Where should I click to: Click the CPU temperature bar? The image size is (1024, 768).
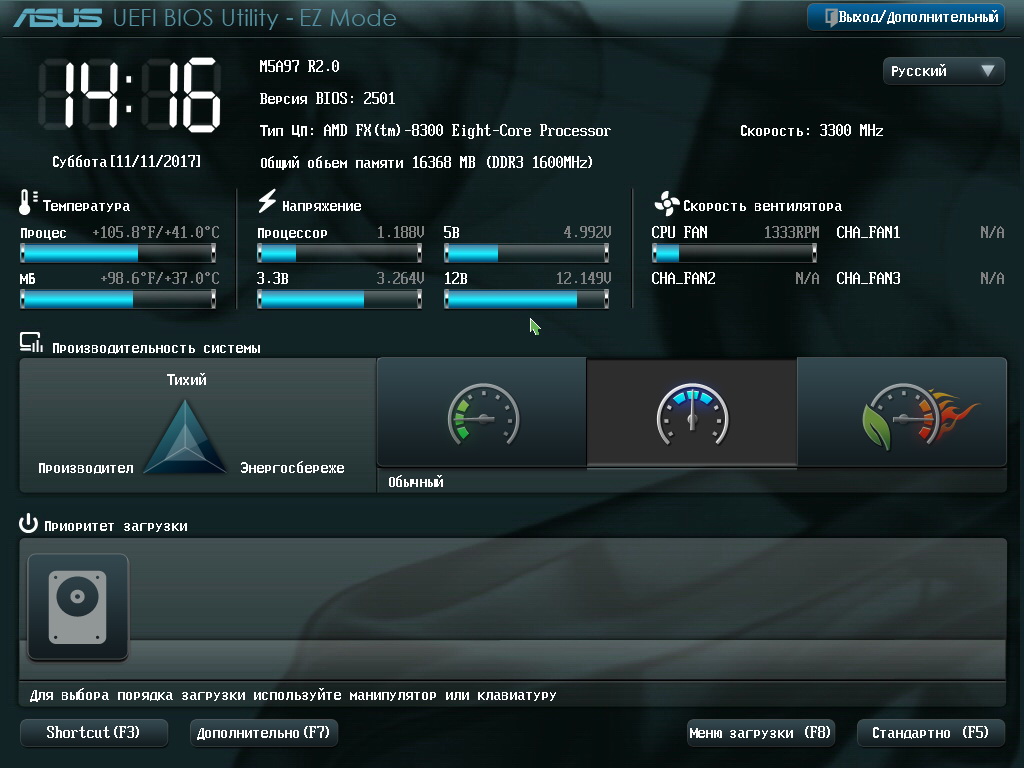tap(118, 253)
